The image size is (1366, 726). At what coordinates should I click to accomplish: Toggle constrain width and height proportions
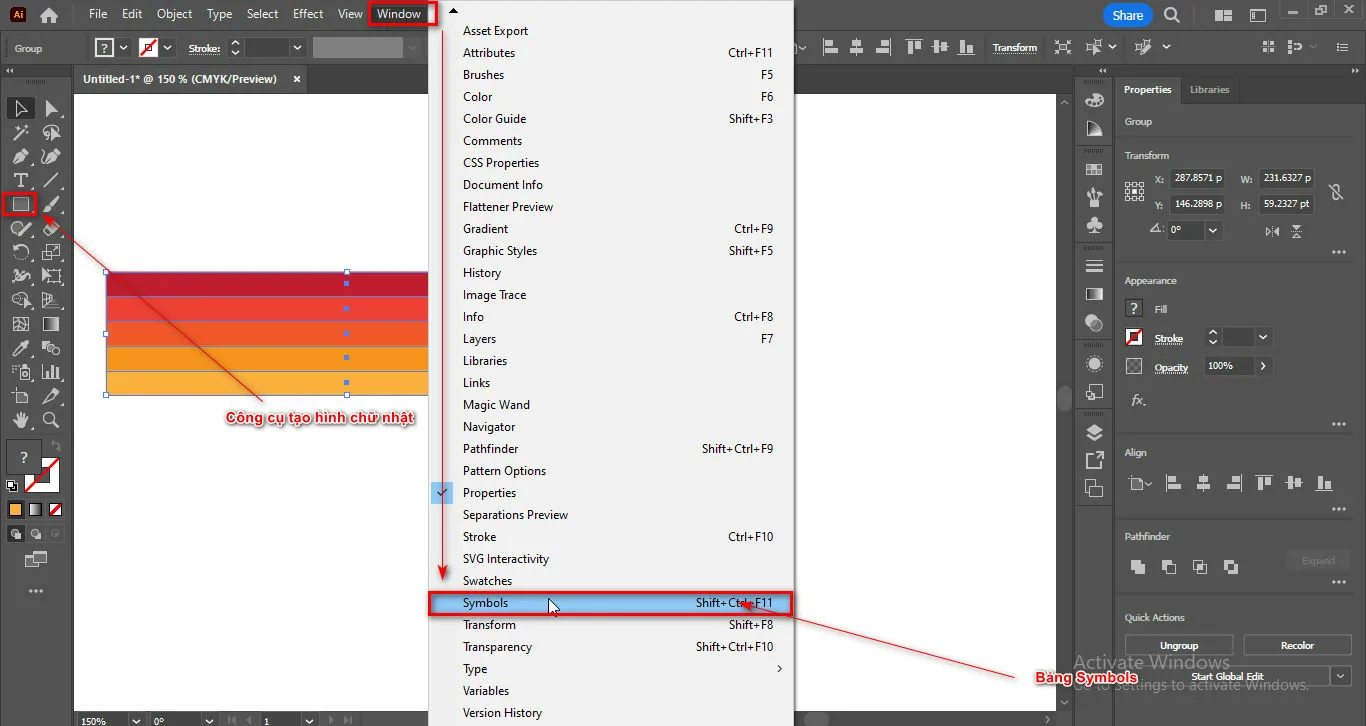[x=1335, y=192]
